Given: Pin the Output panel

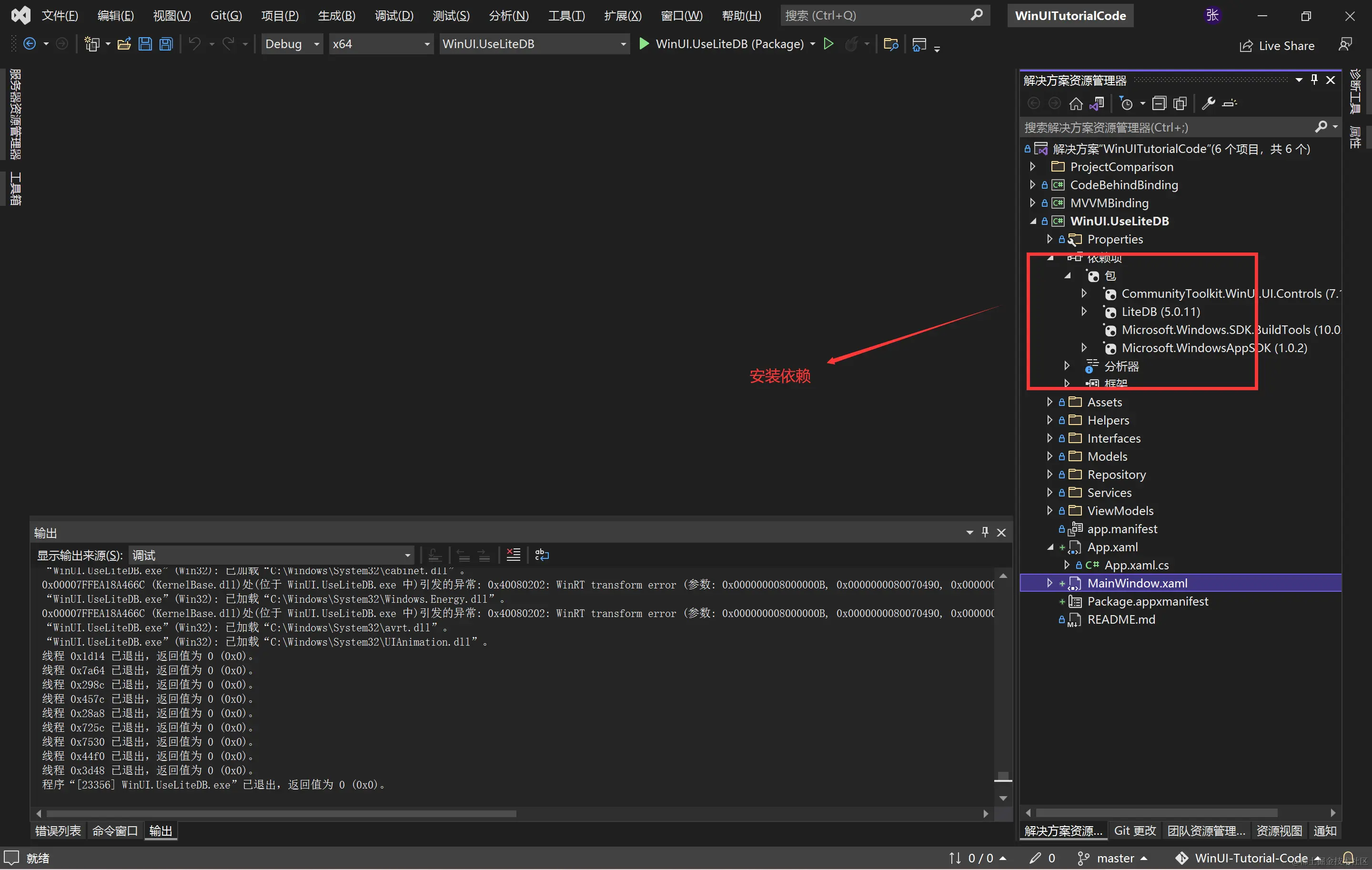Looking at the screenshot, I should pyautogui.click(x=985, y=532).
